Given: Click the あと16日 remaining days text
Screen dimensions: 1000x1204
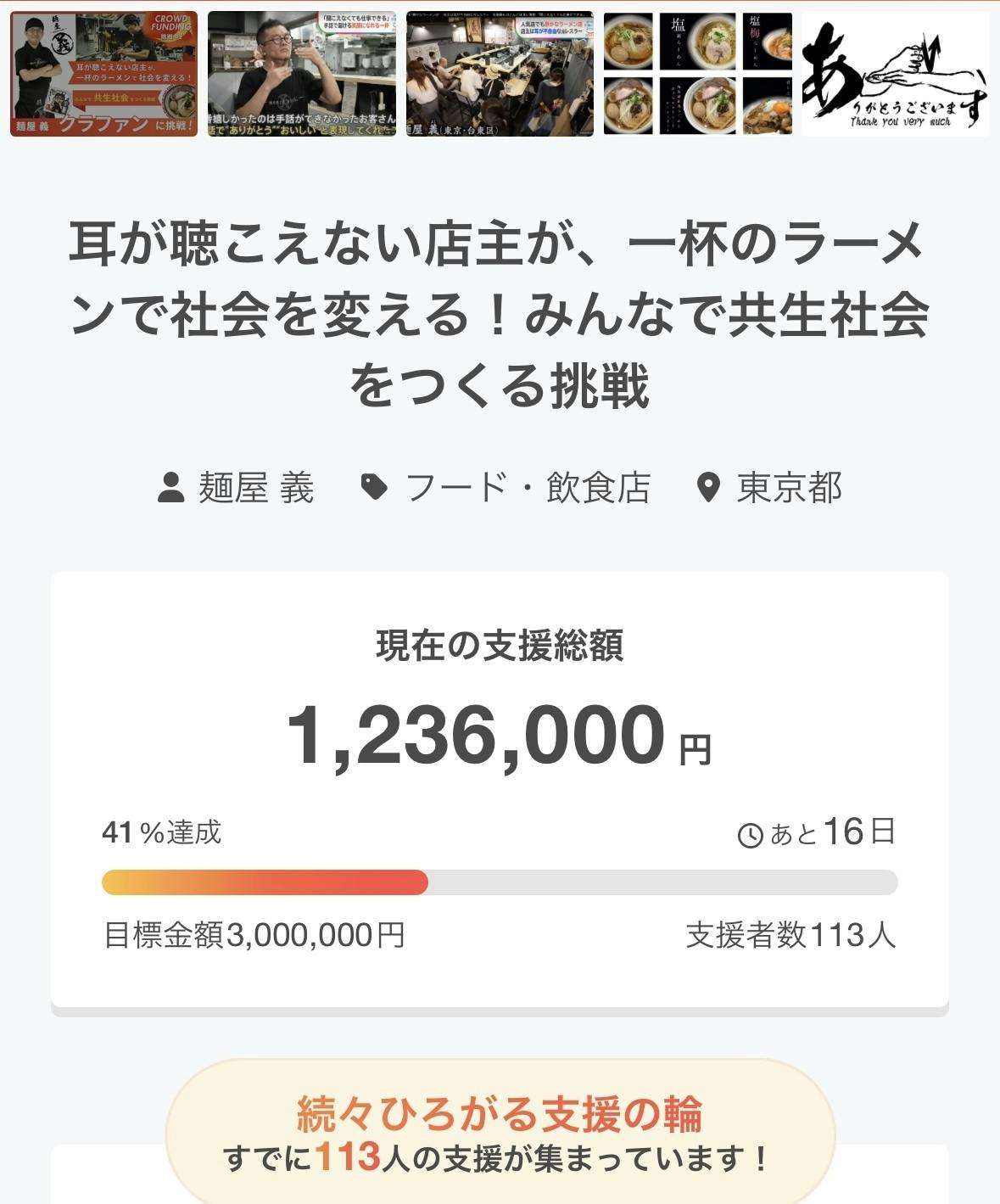Looking at the screenshot, I should 831,832.
